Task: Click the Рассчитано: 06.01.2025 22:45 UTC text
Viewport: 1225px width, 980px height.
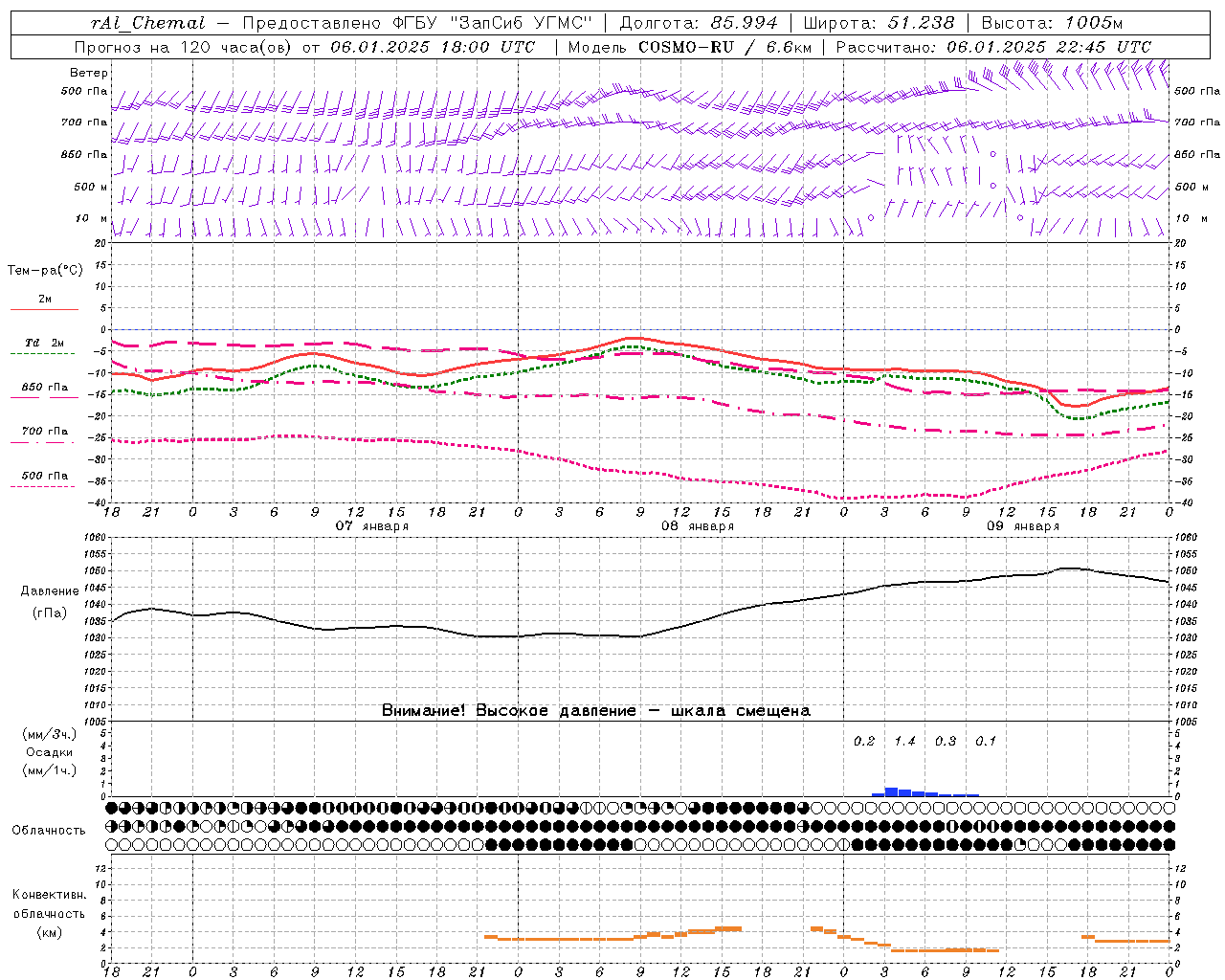Action: click(x=994, y=47)
